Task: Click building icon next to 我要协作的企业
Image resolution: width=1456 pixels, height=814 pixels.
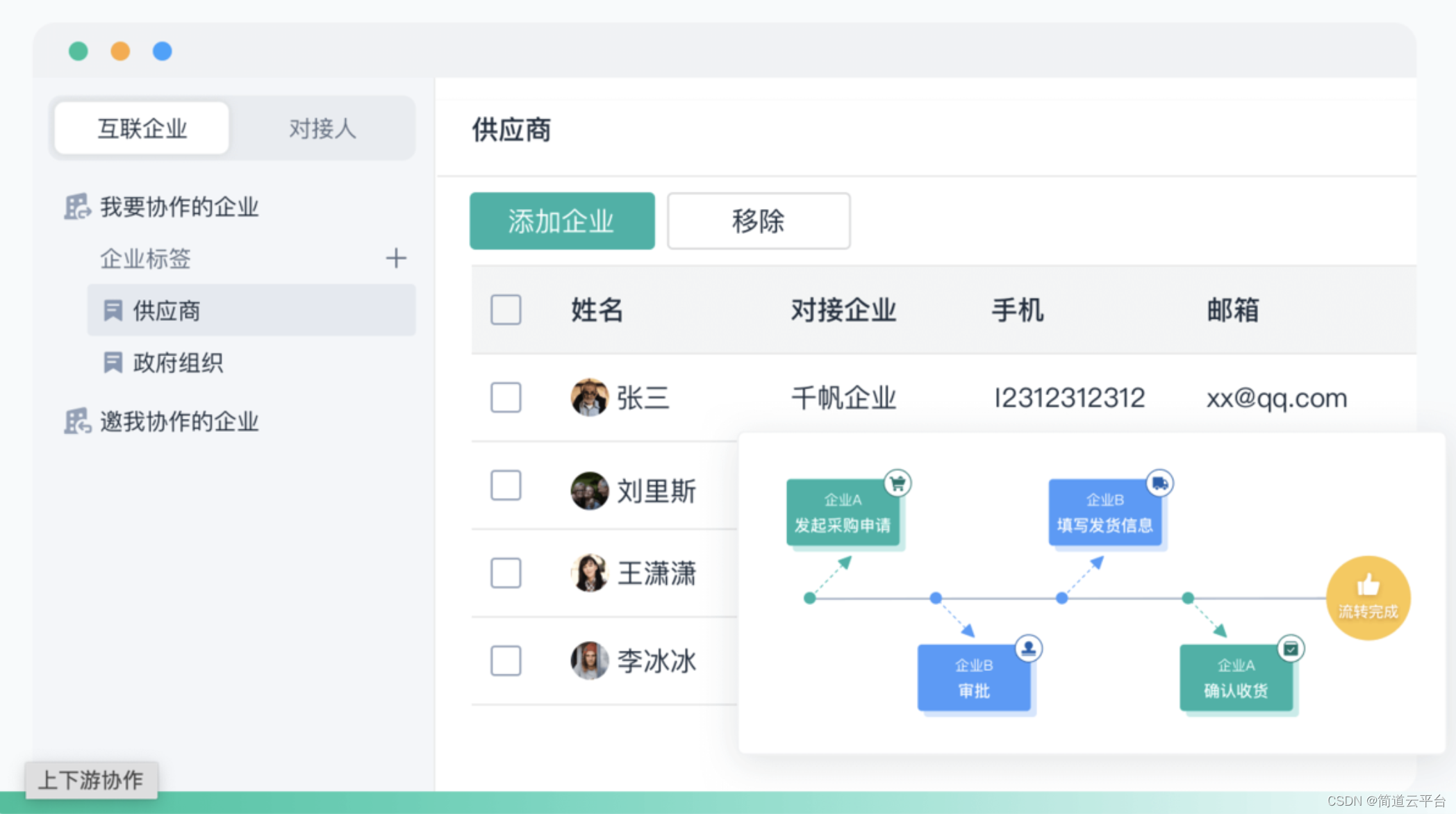Action: (77, 206)
